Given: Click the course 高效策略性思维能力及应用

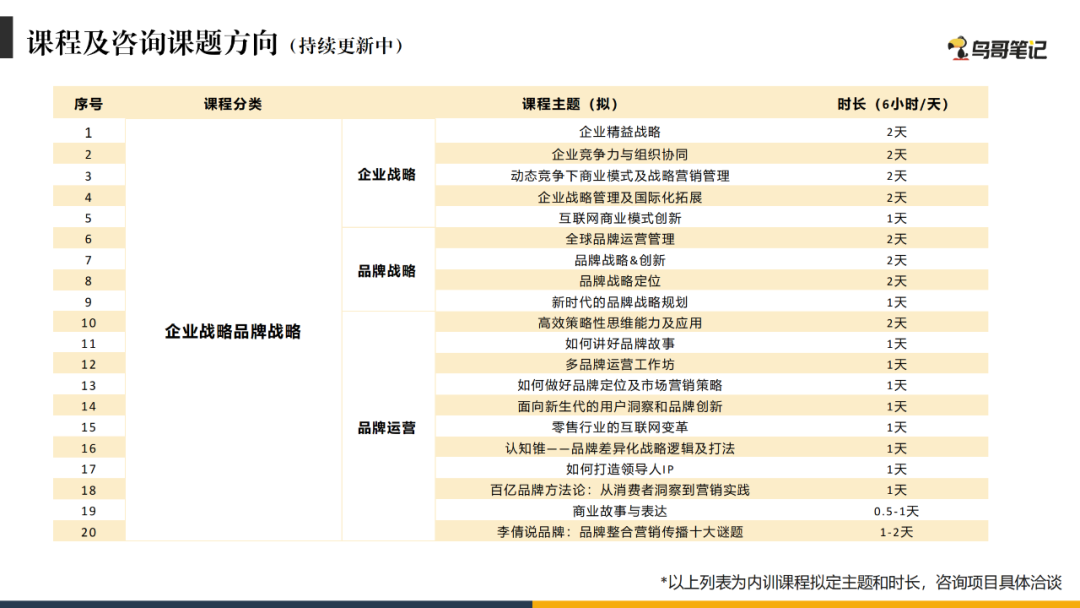Looking at the screenshot, I should pos(620,323).
